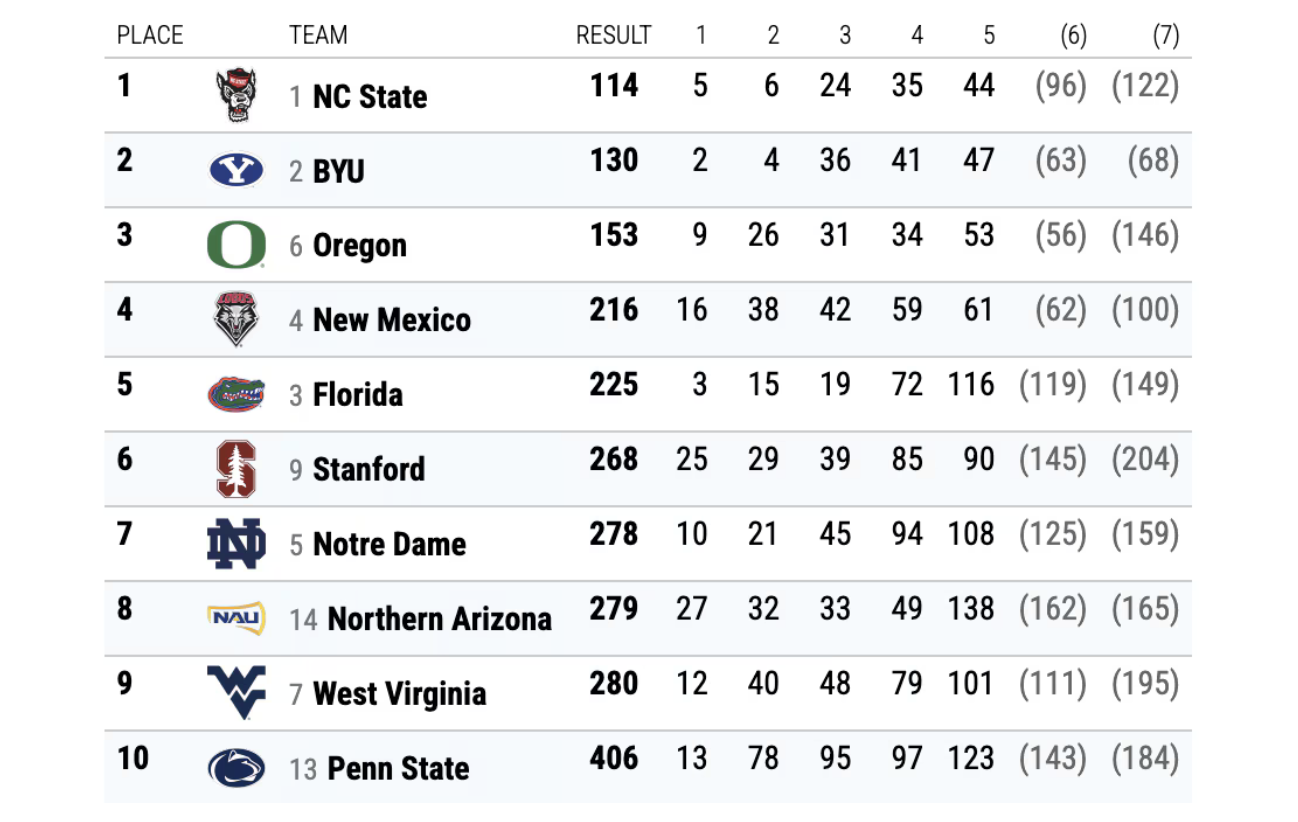Click the Florida Gators logo
1298x822 pixels.
click(x=236, y=394)
